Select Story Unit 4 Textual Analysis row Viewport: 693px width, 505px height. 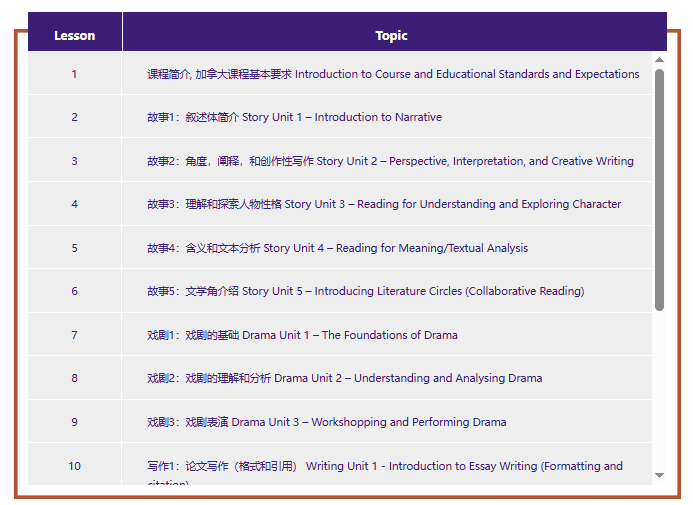click(x=337, y=248)
